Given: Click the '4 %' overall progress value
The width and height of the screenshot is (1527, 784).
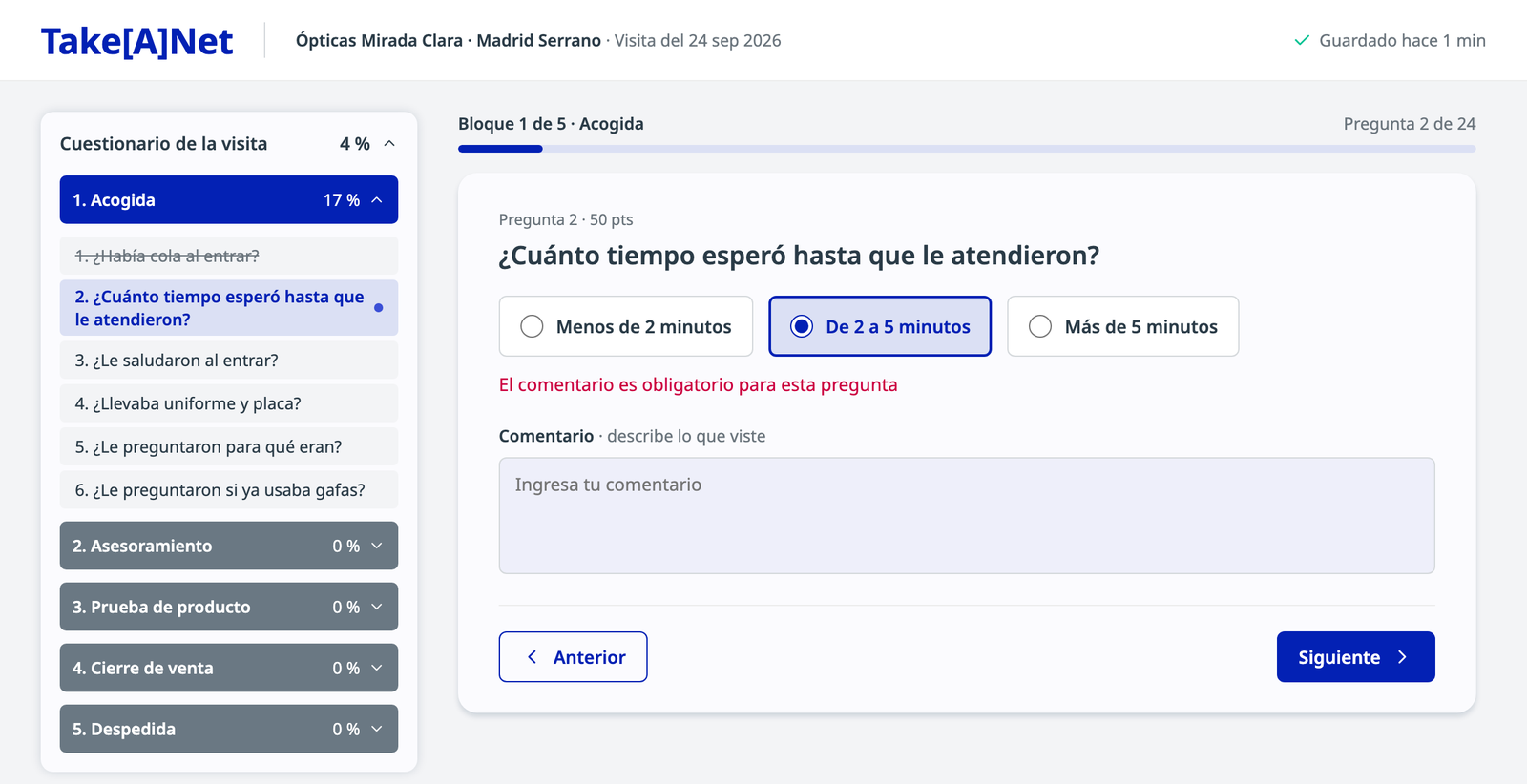Looking at the screenshot, I should 355,144.
